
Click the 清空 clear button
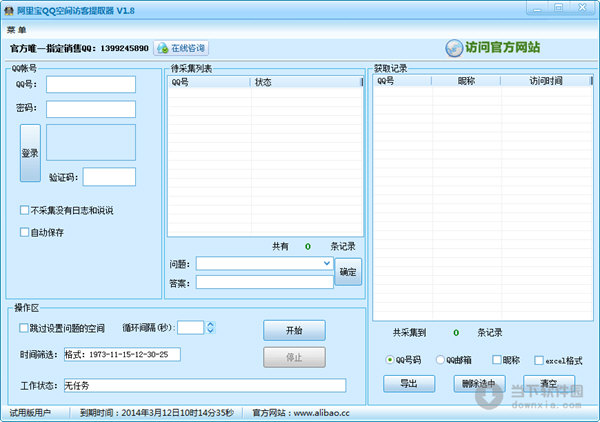(547, 383)
